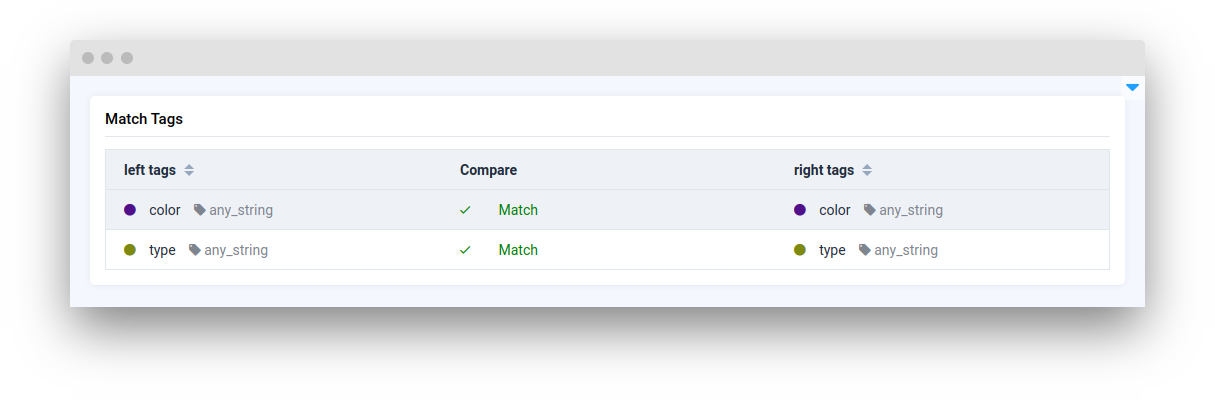Image resolution: width=1215 pixels, height=407 pixels.
Task: Select the Compare column header
Action: coord(488,170)
